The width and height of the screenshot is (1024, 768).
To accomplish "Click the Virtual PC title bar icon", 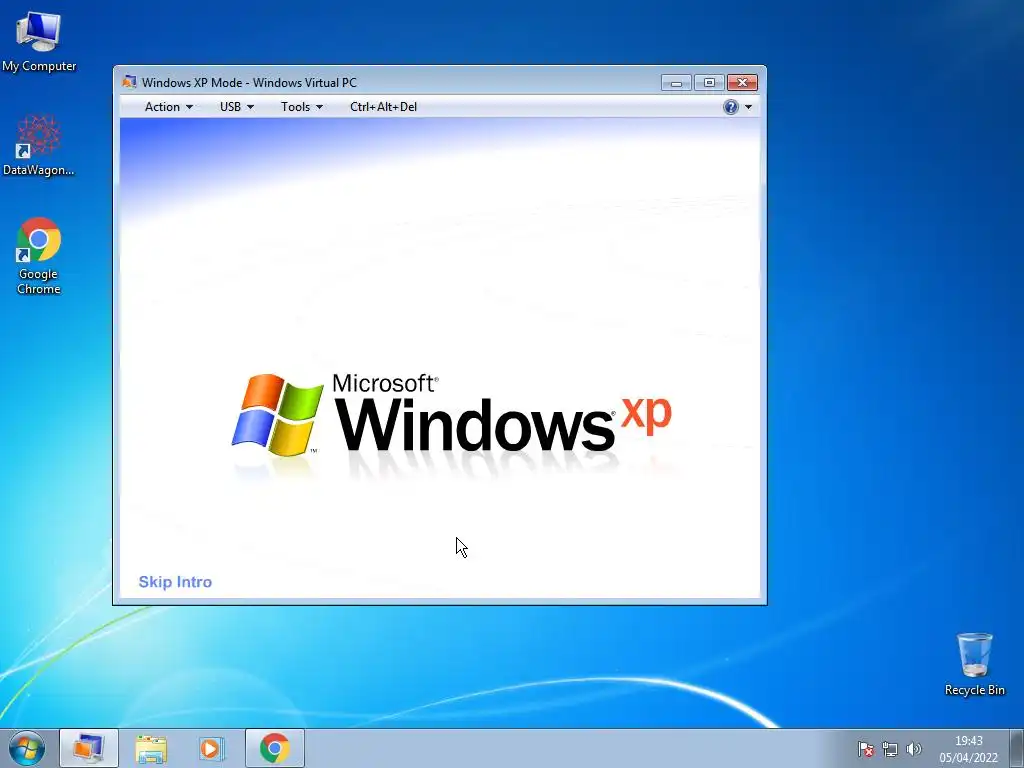I will click(x=129, y=82).
